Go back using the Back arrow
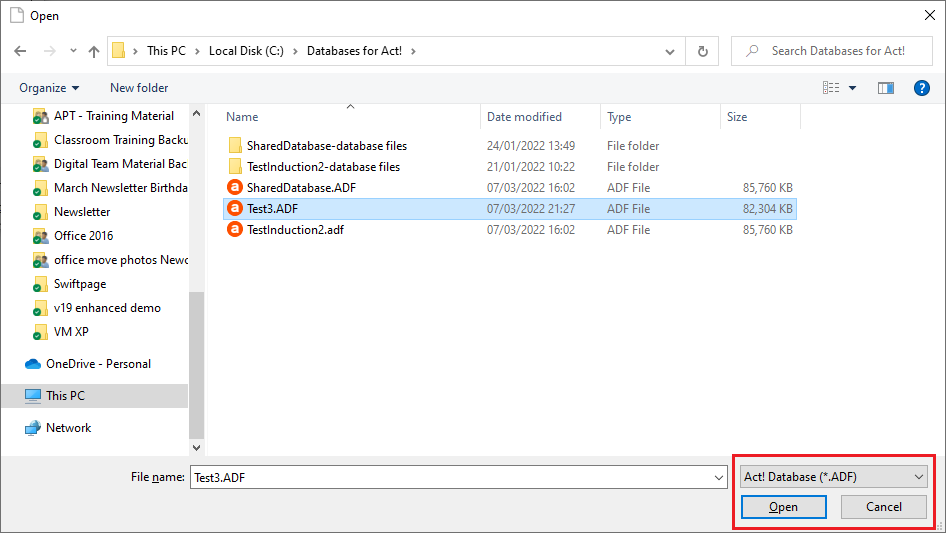 pyautogui.click(x=21, y=51)
